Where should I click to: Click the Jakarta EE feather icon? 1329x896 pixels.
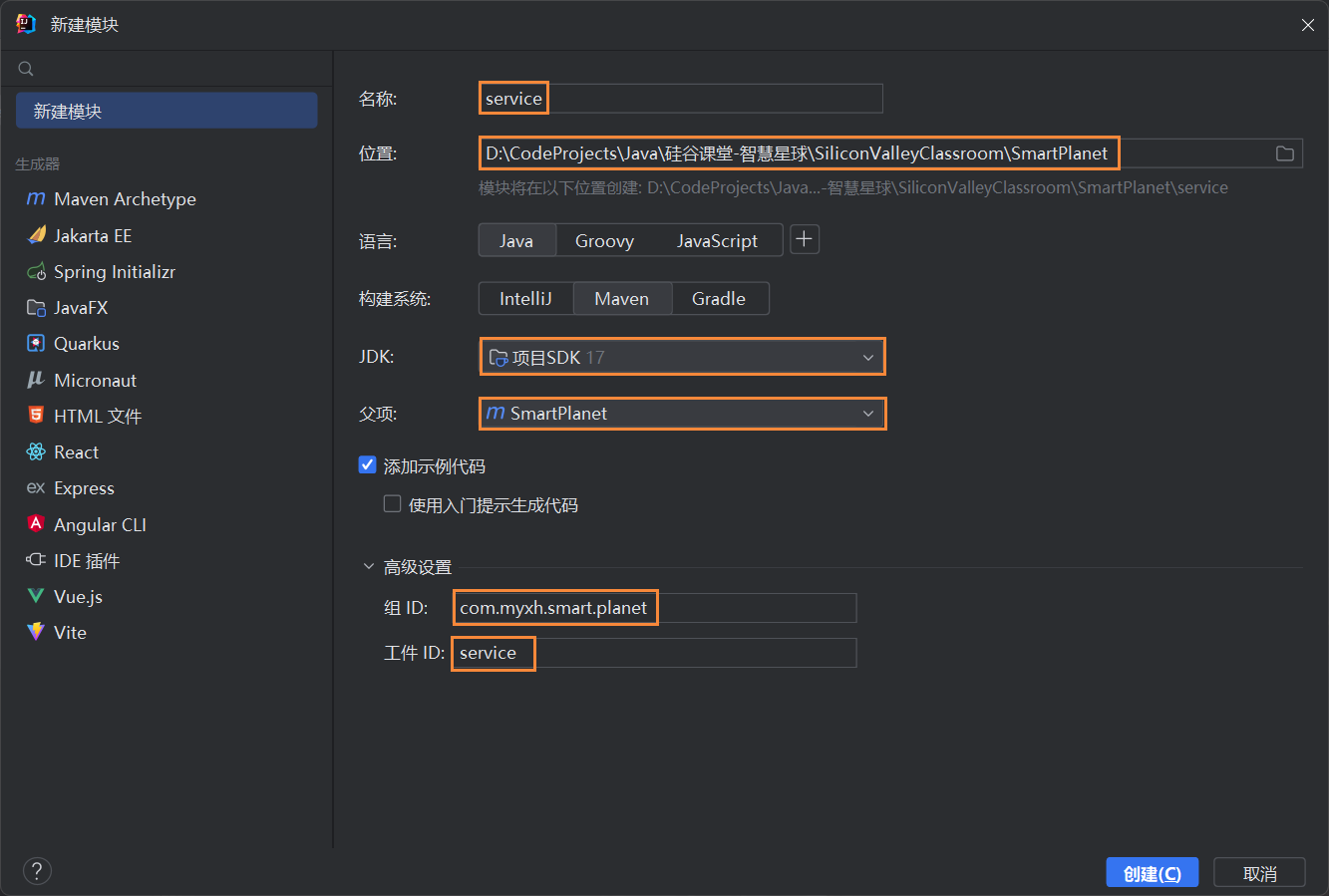[36, 235]
